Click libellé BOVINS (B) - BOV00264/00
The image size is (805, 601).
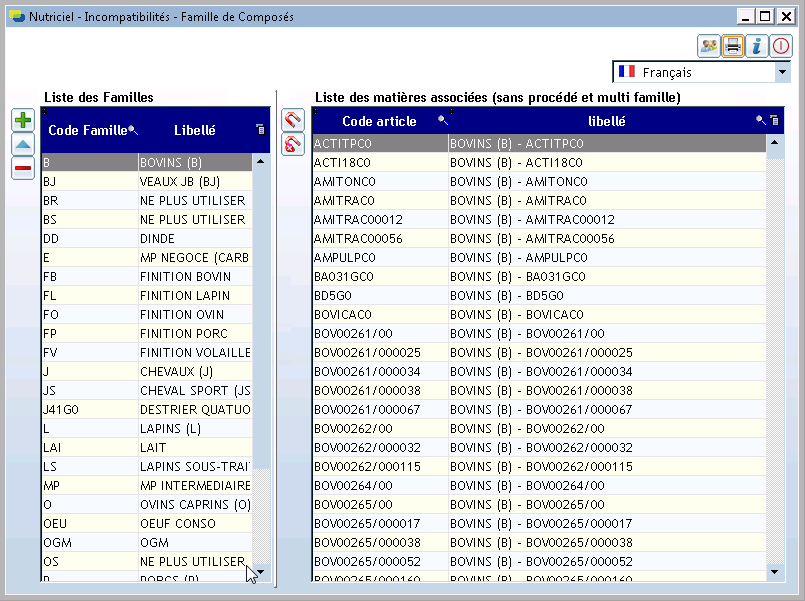(x=607, y=486)
